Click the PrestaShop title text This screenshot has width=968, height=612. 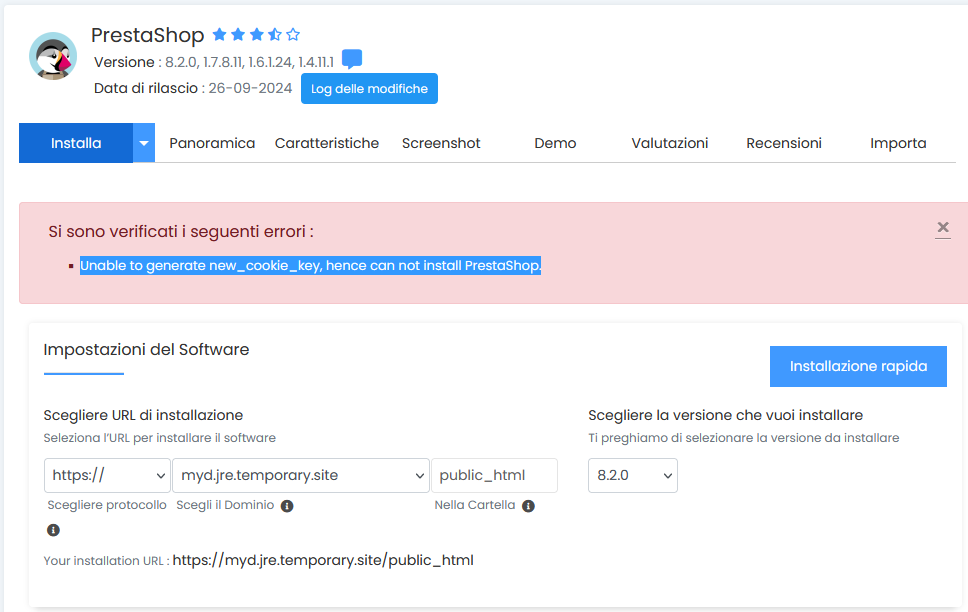pyautogui.click(x=148, y=35)
